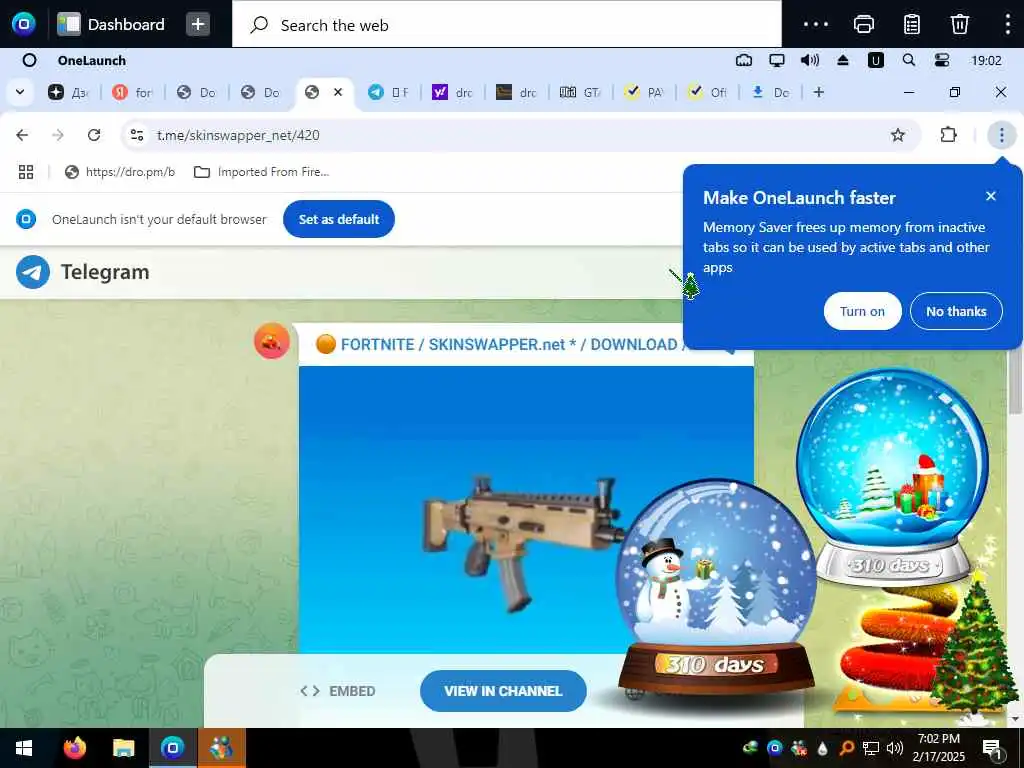
Task: Click the EMBED link
Action: [338, 691]
